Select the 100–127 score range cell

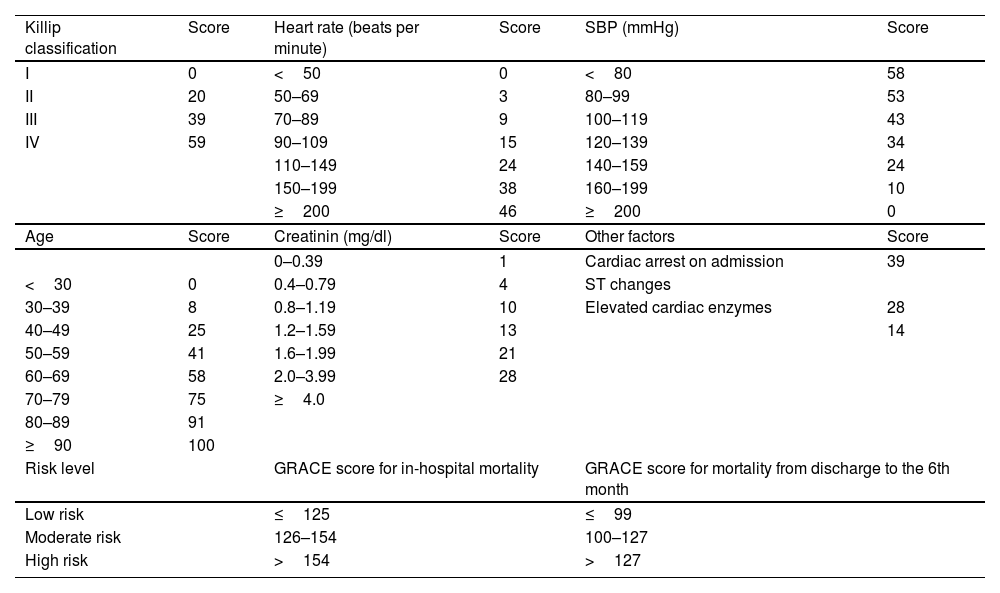(616, 538)
